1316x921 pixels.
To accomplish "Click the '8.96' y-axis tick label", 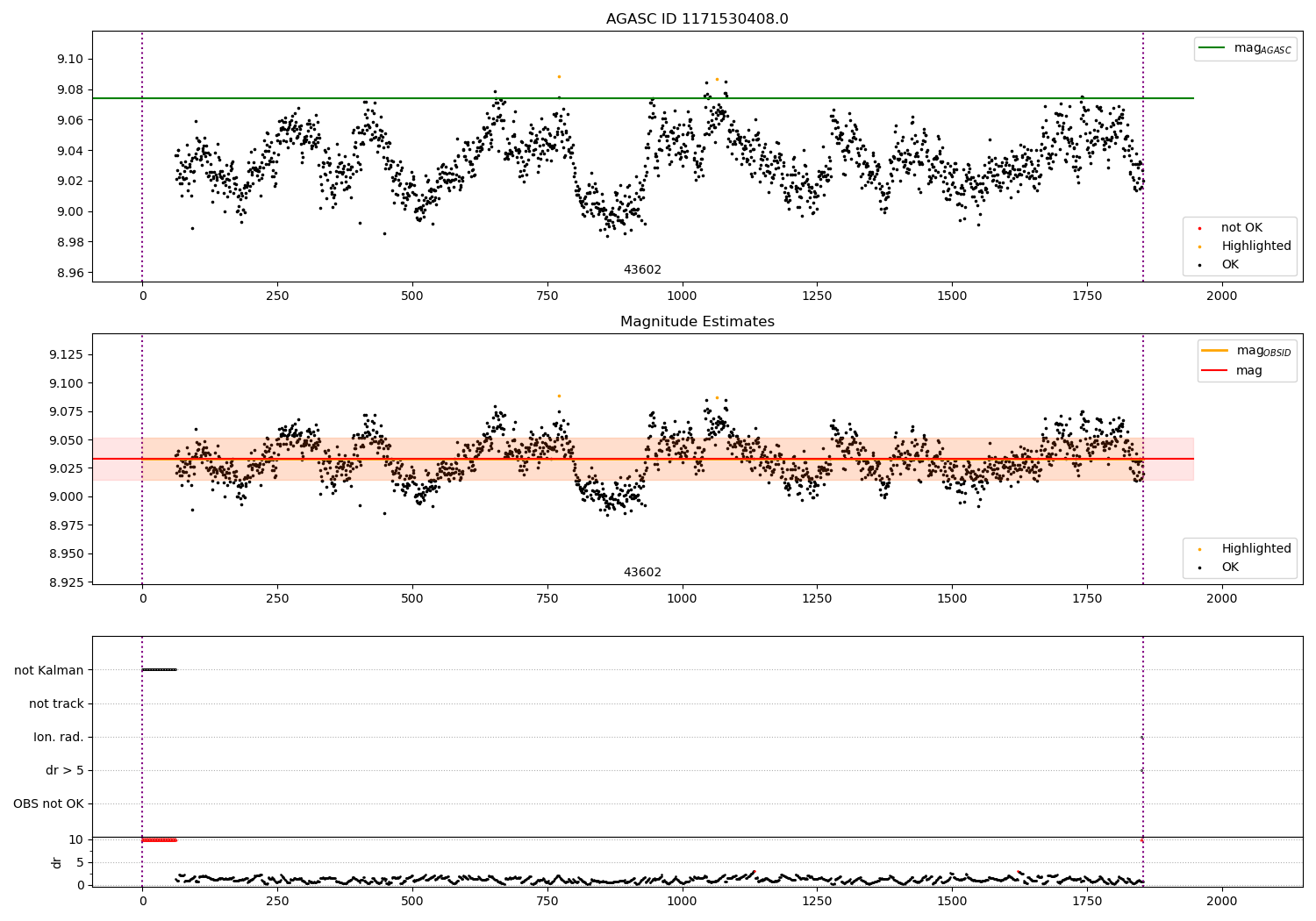I will pyautogui.click(x=71, y=273).
